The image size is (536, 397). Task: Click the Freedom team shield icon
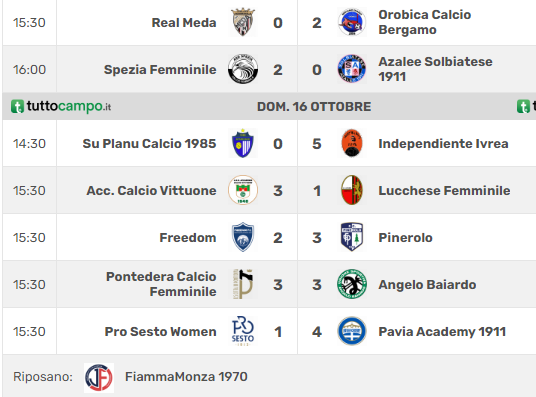click(x=243, y=237)
